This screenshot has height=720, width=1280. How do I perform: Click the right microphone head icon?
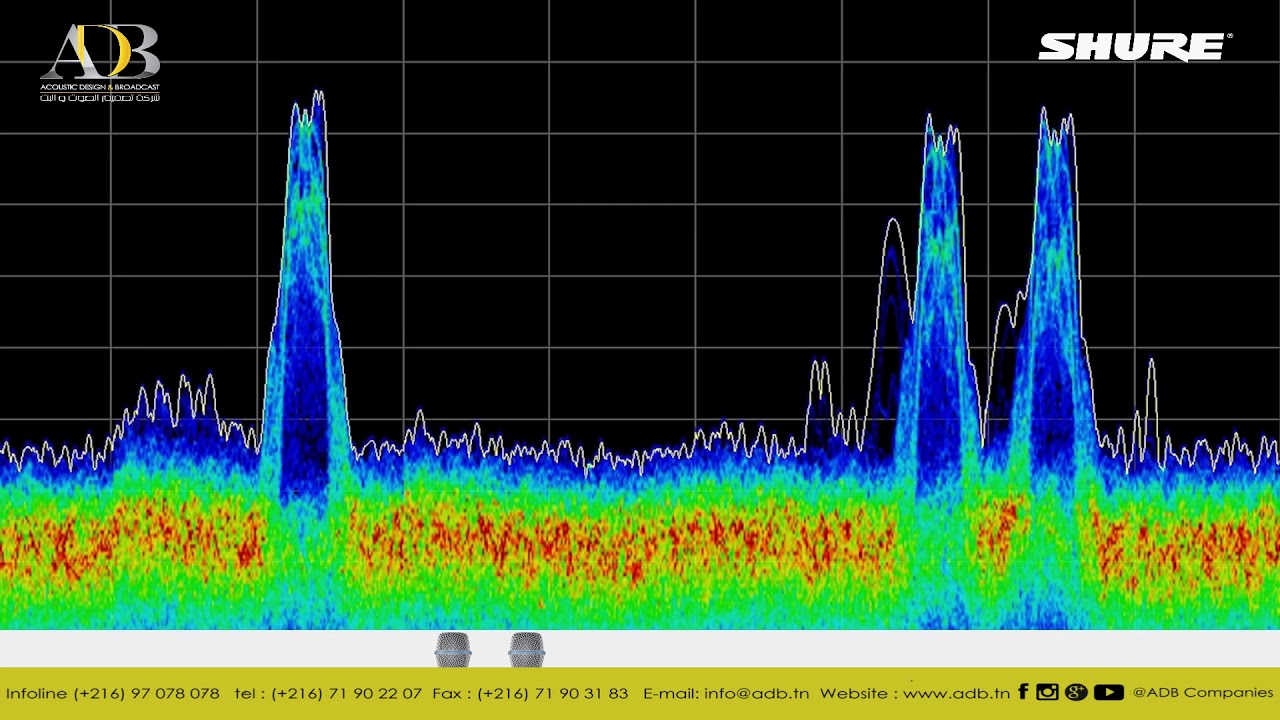click(526, 650)
